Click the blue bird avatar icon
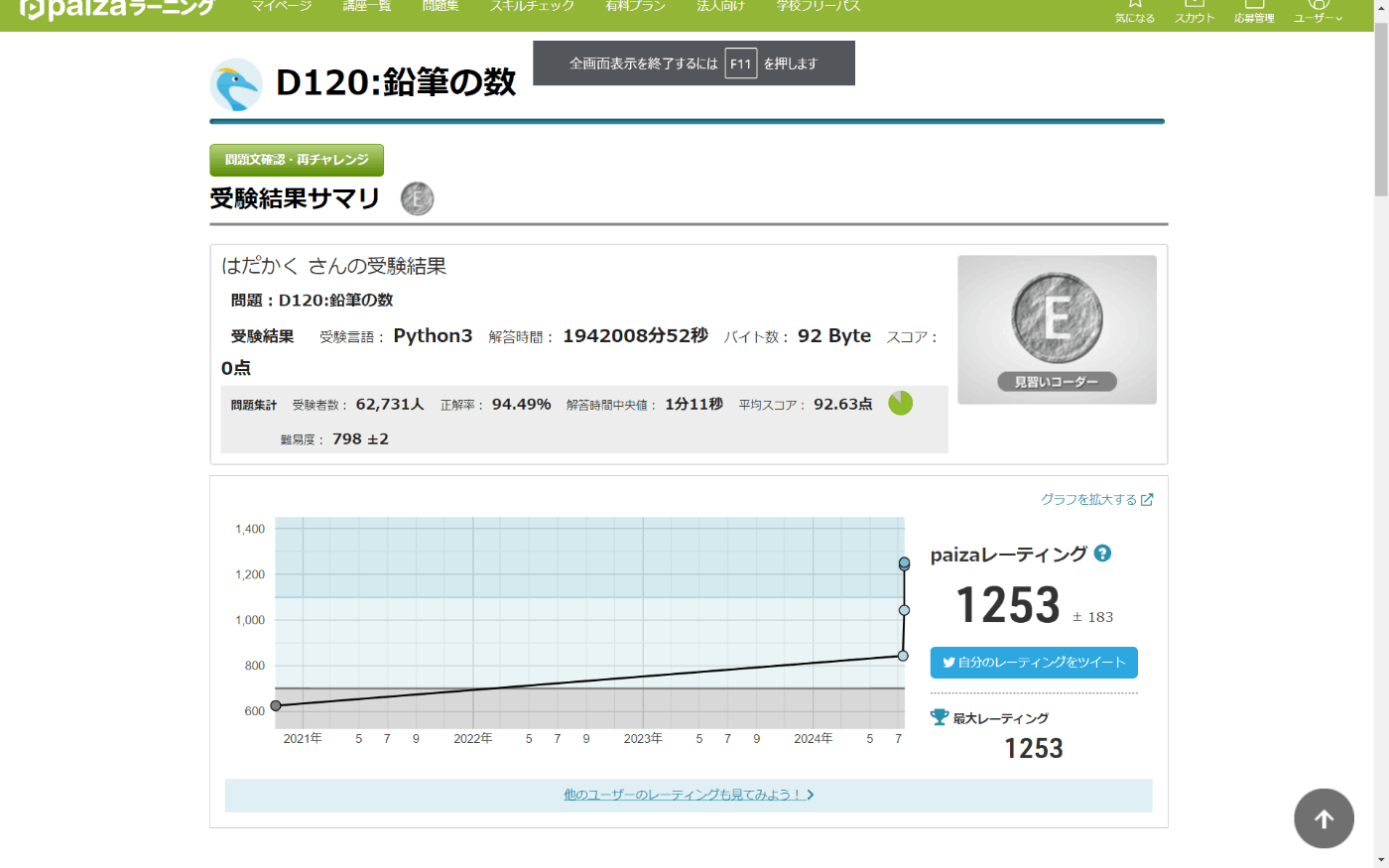 (236, 84)
